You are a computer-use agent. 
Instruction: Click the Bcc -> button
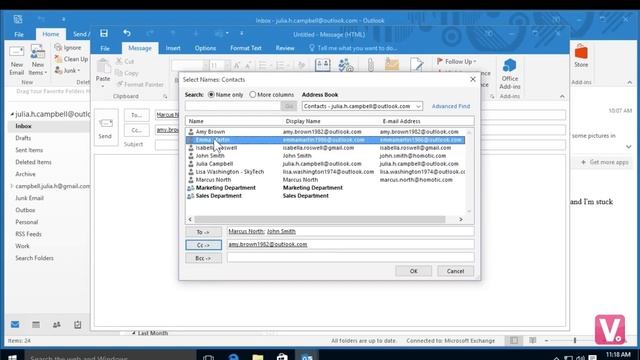pos(203,258)
